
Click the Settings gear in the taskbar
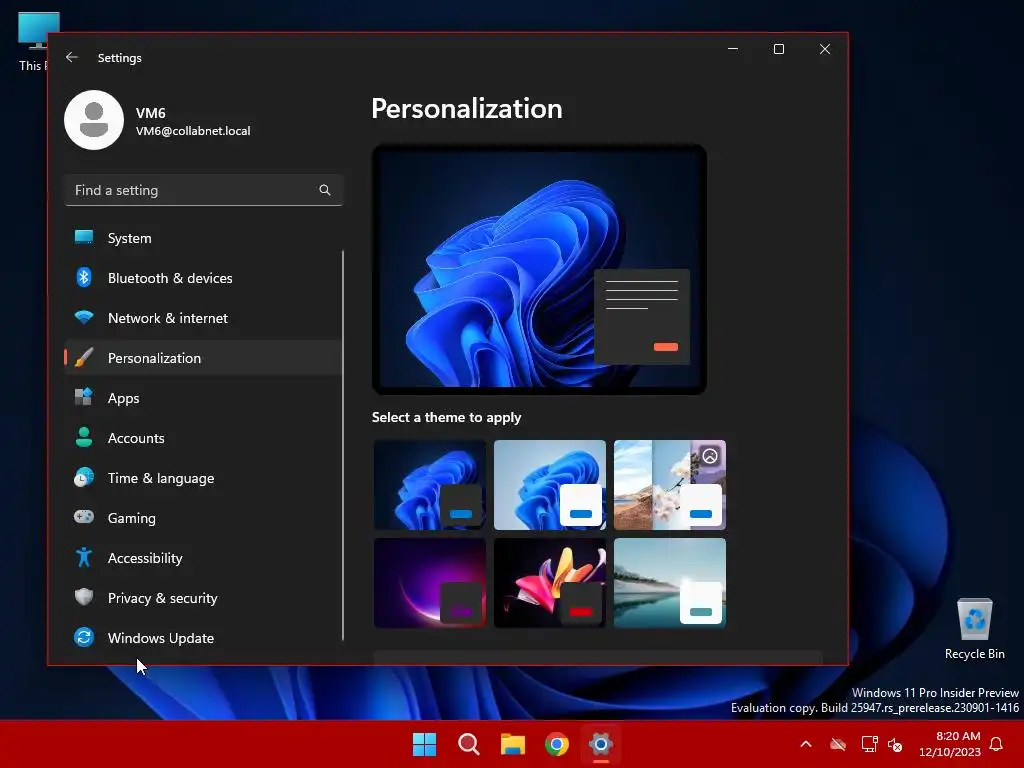601,744
